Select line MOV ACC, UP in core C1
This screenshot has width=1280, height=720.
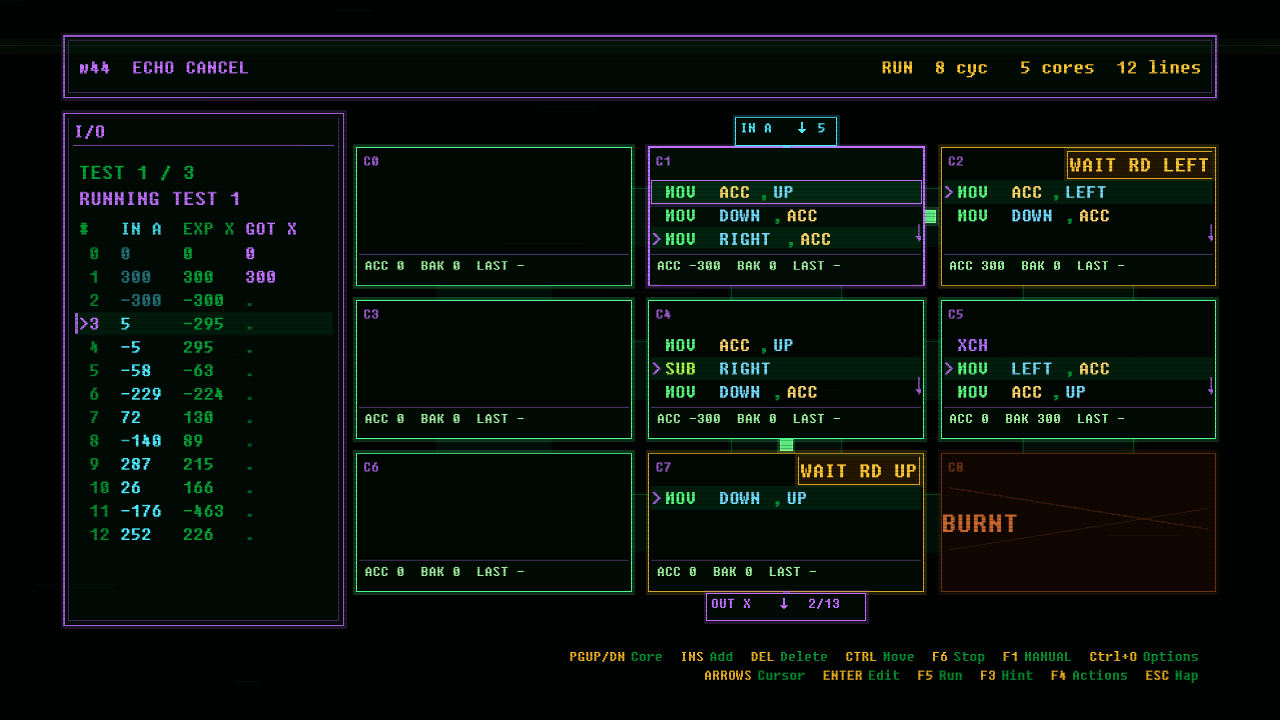pos(786,192)
